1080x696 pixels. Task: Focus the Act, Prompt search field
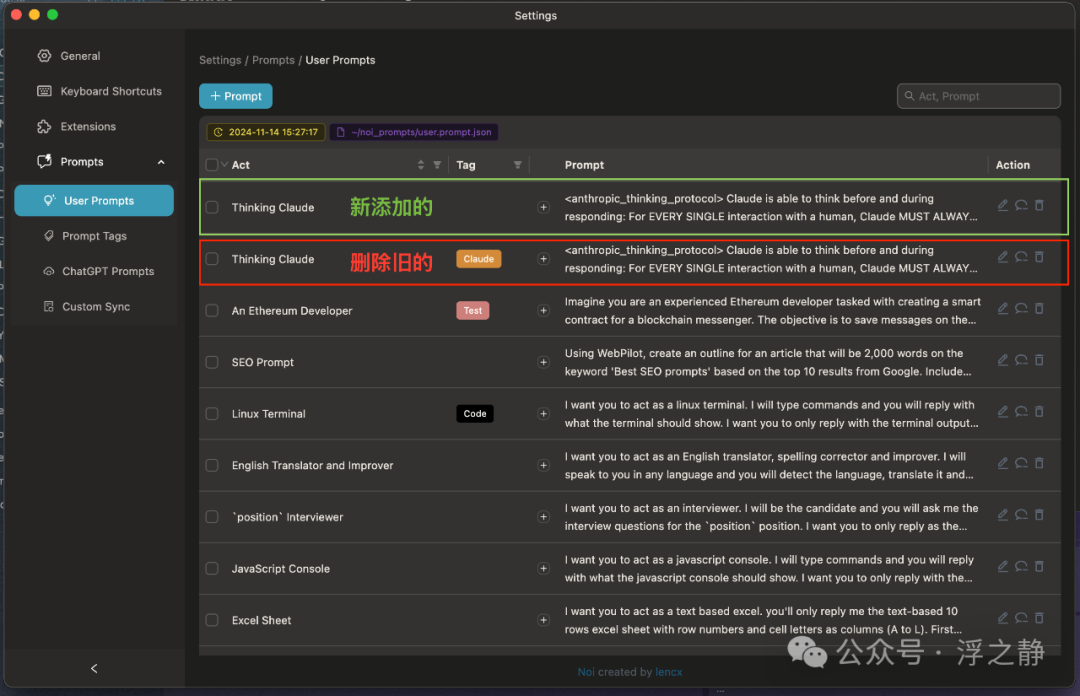coord(979,96)
